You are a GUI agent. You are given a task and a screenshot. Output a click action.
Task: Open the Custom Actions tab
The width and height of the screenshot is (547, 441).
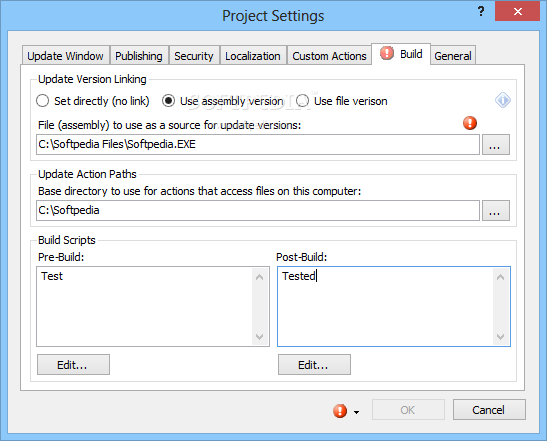329,56
